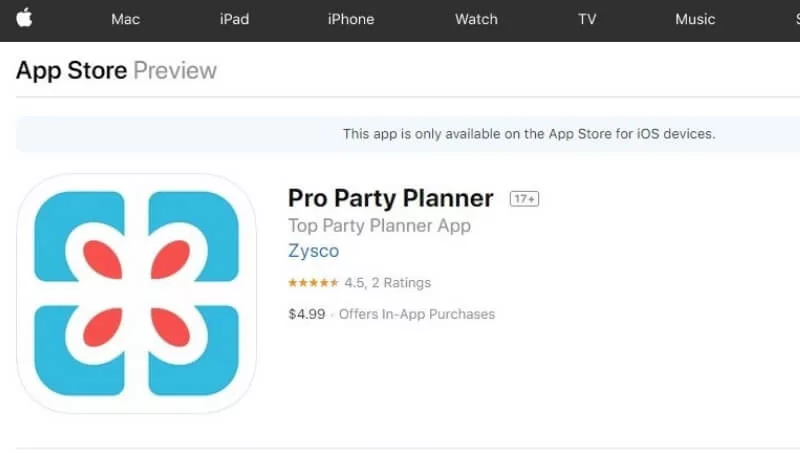Open the Mac menu item
Screen dimensions: 800x453
pyautogui.click(x=126, y=19)
